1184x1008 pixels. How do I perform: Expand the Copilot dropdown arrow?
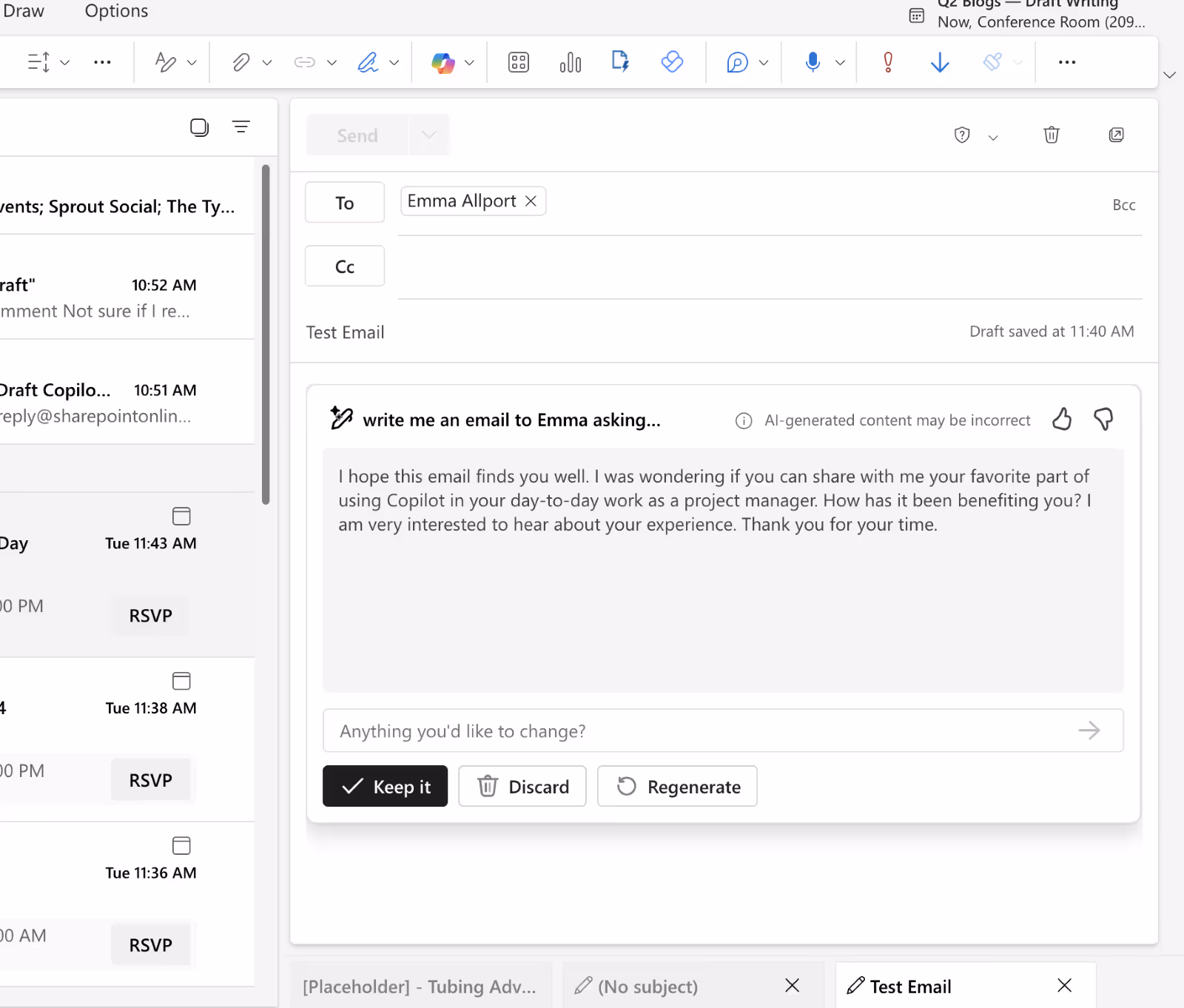[x=469, y=62]
